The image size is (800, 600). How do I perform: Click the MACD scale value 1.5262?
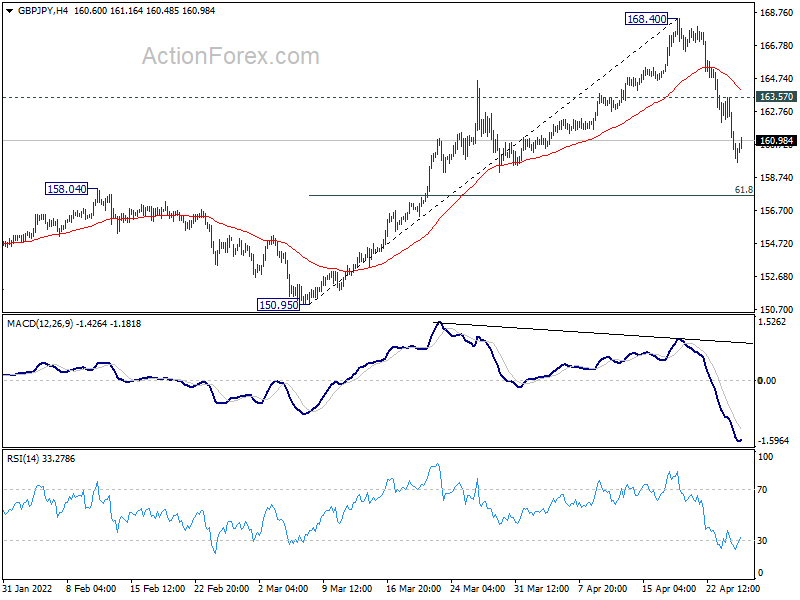(772, 322)
